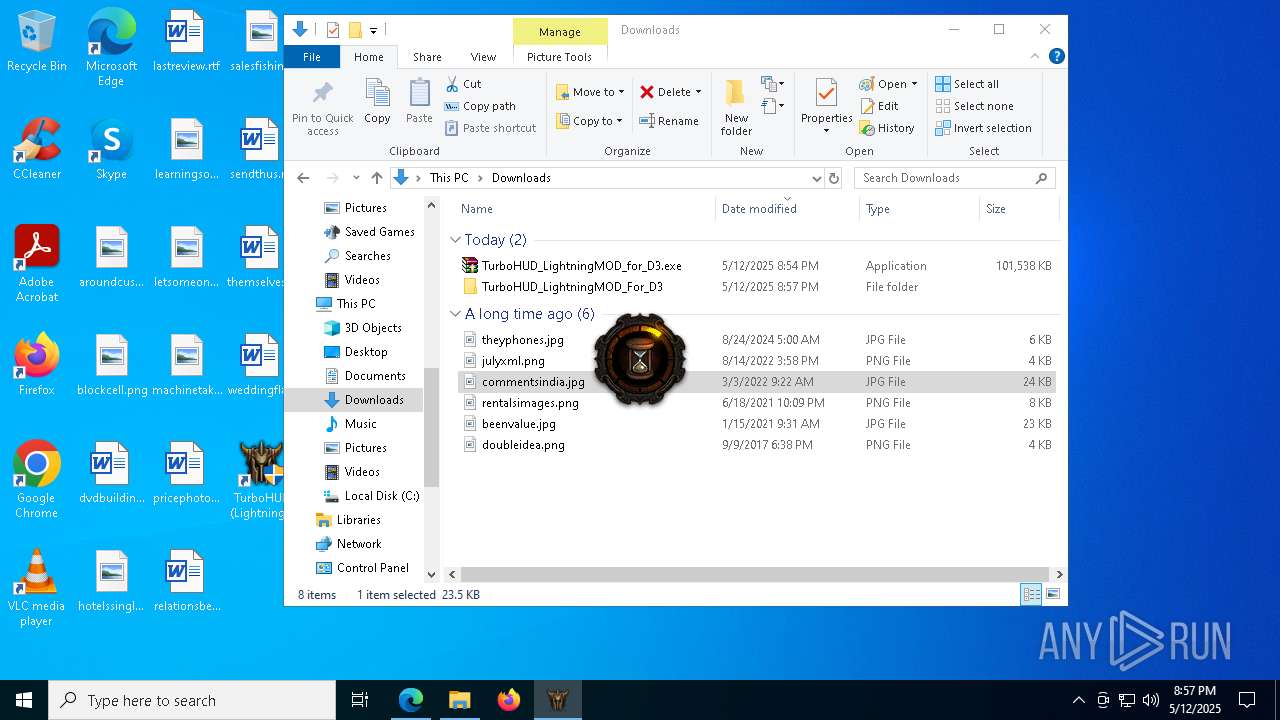
Task: Sort by the Type column header
Action: 919,208
